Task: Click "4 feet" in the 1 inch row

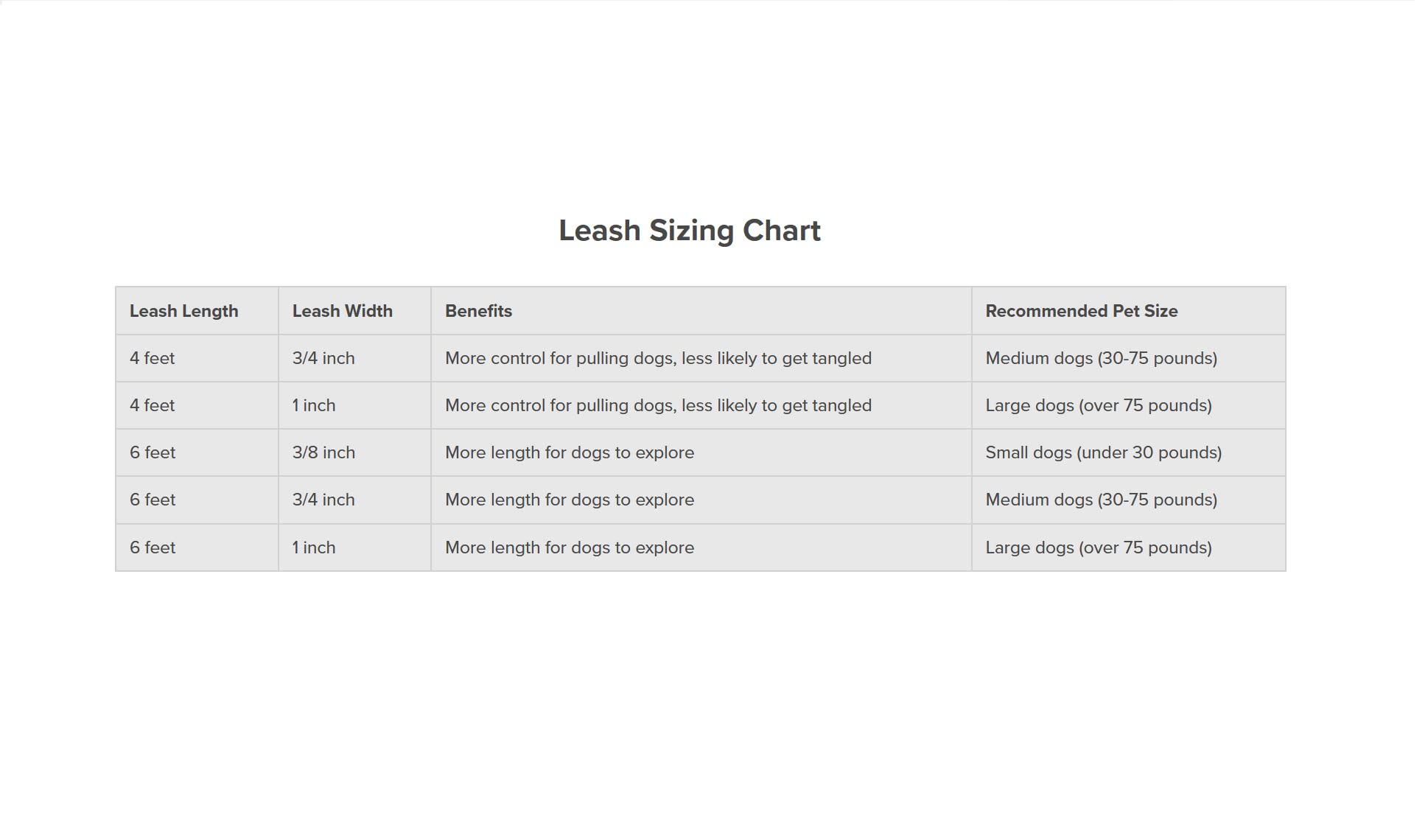Action: pyautogui.click(x=153, y=405)
